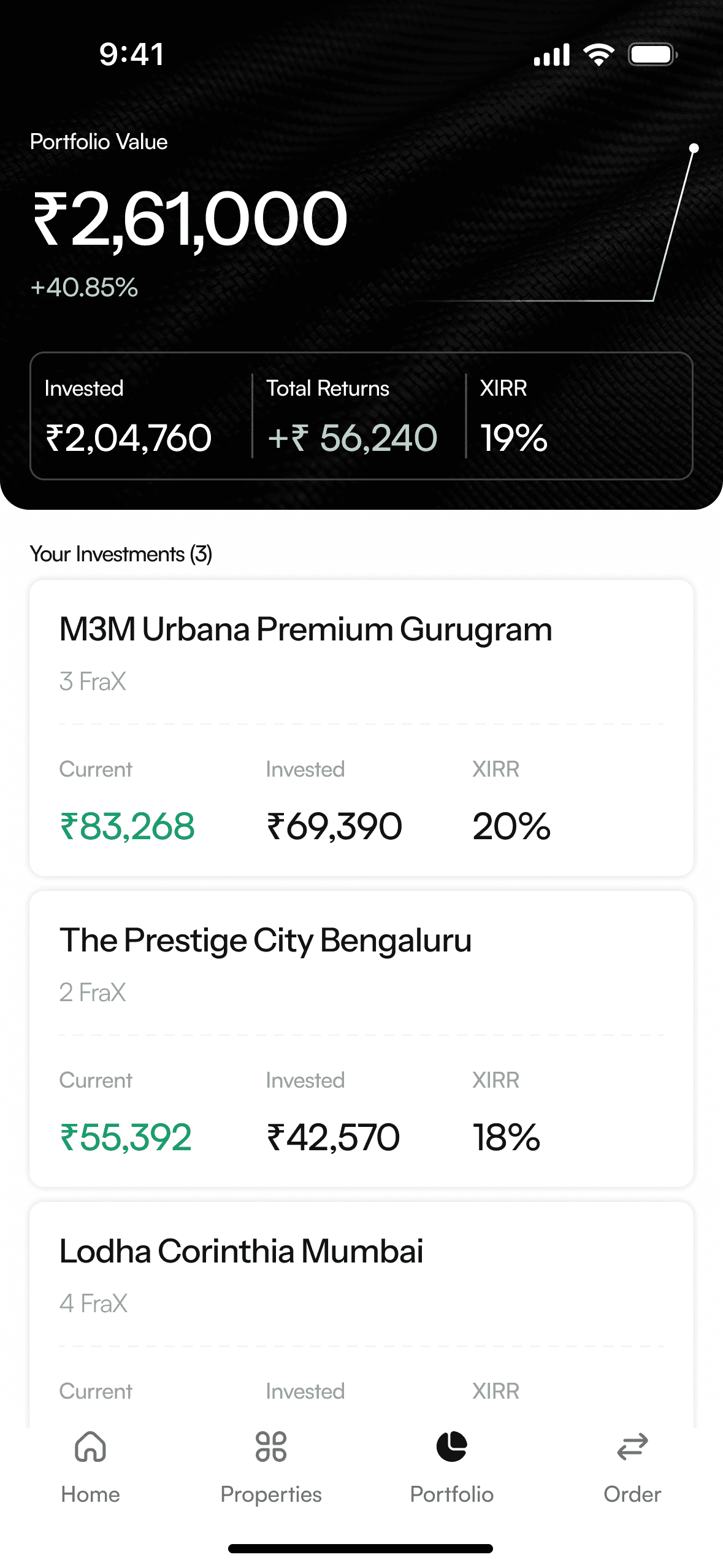Tap the Total Returns +₹56,240 figure
The height and width of the screenshot is (1568, 723).
pos(352,438)
